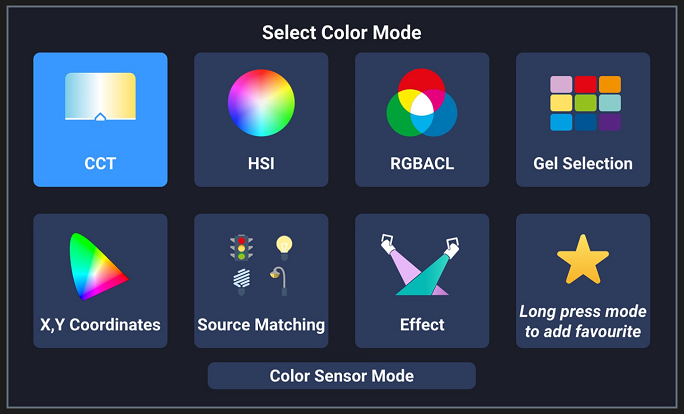Screen dimensions: 684x414
Task: Click the Gel Selection swatch grid icon
Action: click(x=585, y=103)
